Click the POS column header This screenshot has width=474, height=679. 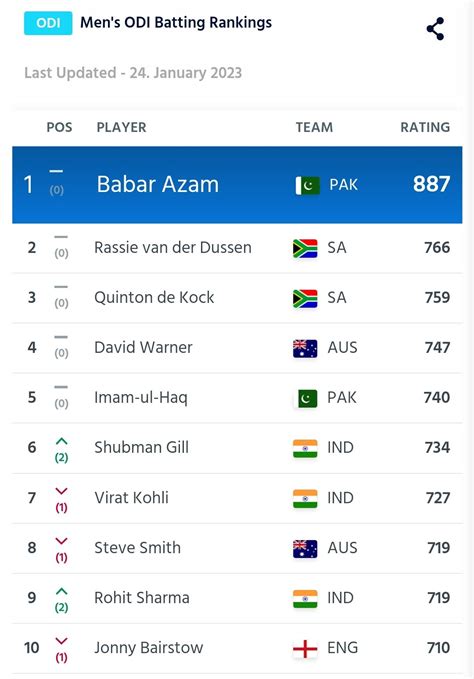(x=59, y=127)
